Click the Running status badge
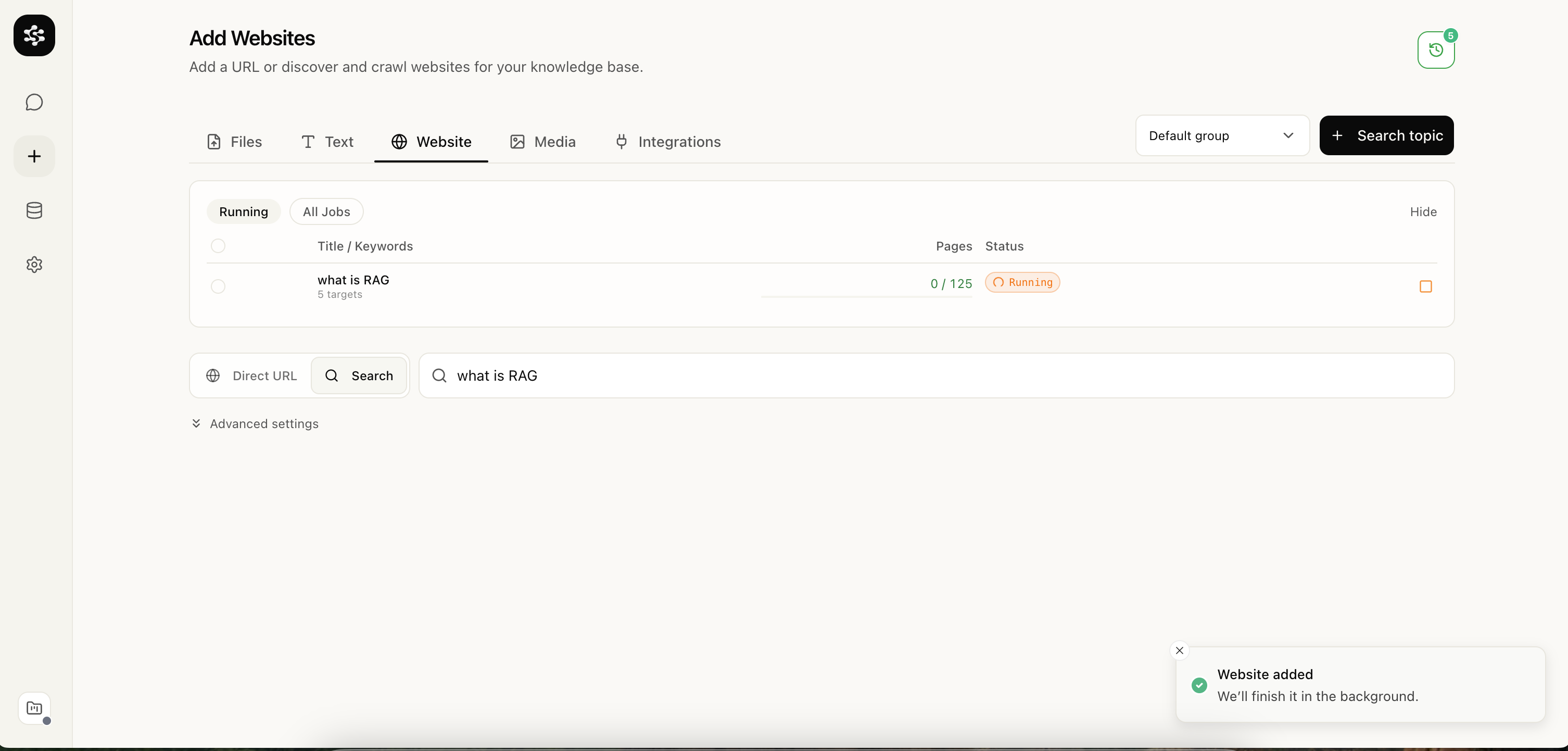1568x751 pixels. pyautogui.click(x=1022, y=283)
